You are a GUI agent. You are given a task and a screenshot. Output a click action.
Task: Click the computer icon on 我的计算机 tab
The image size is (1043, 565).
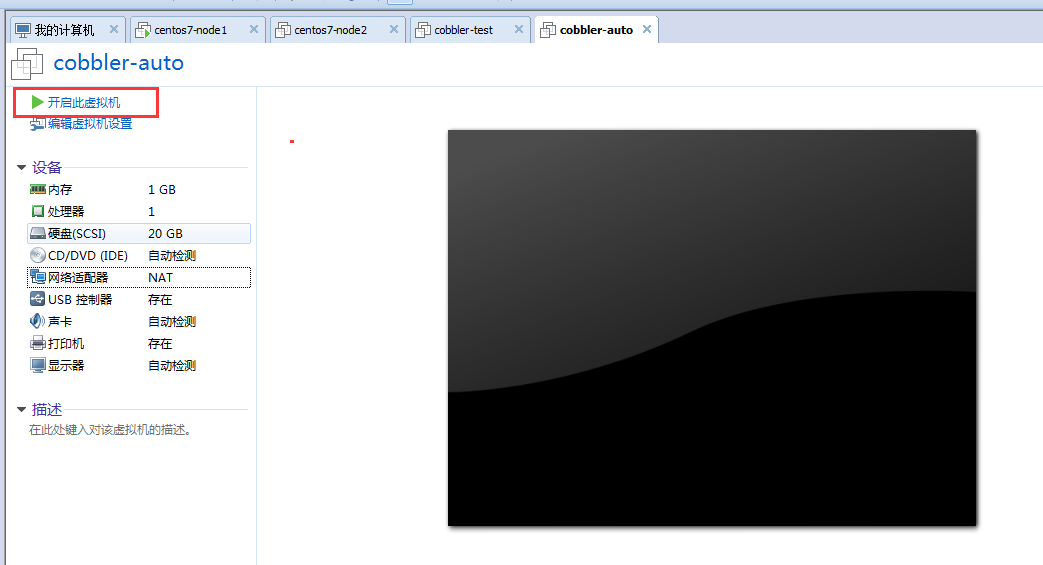23,30
